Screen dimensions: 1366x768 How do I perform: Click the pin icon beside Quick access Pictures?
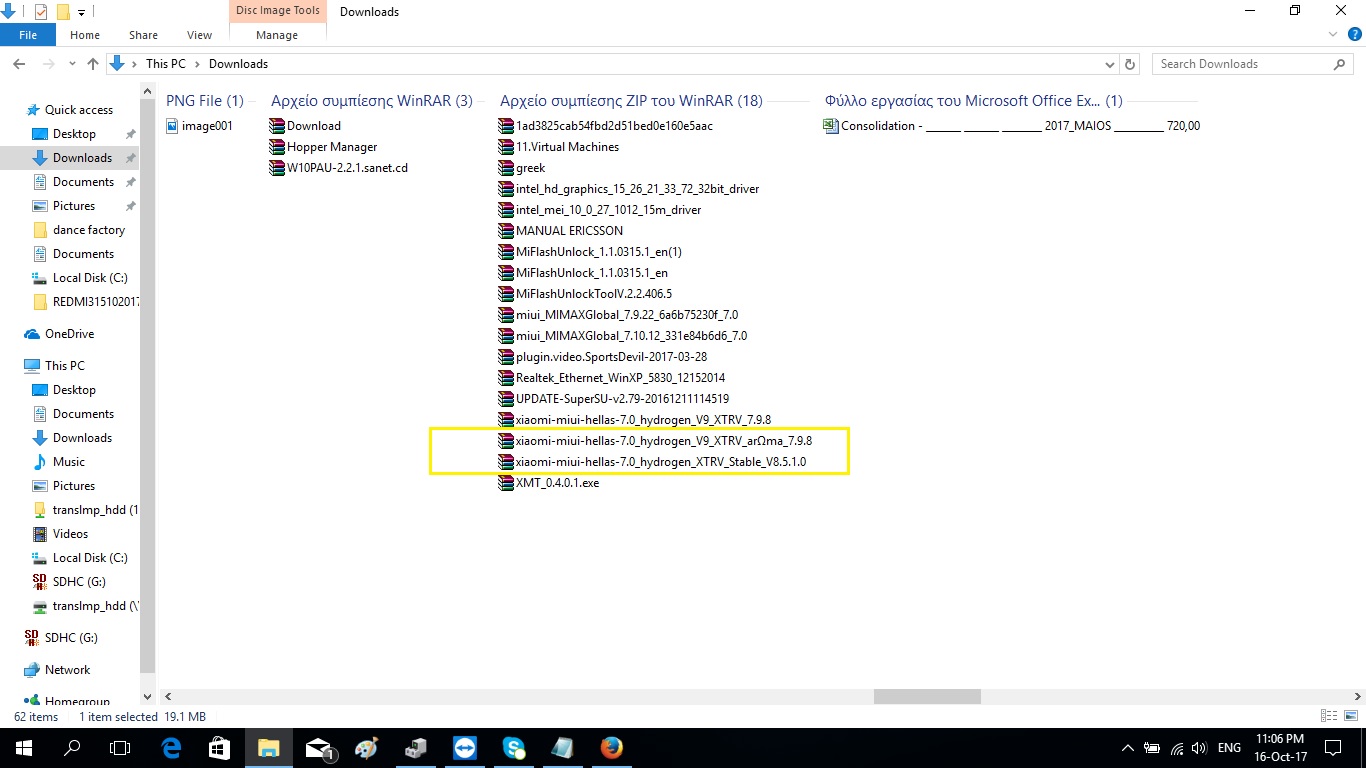131,206
